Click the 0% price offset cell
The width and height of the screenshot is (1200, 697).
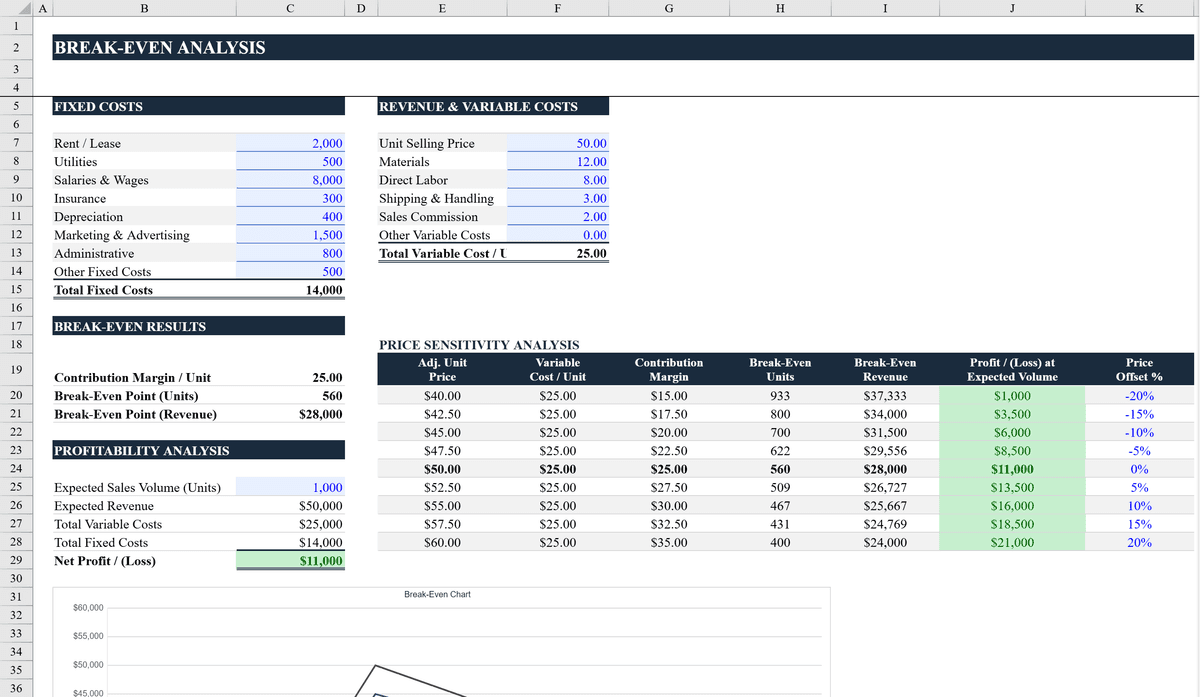tap(1139, 469)
